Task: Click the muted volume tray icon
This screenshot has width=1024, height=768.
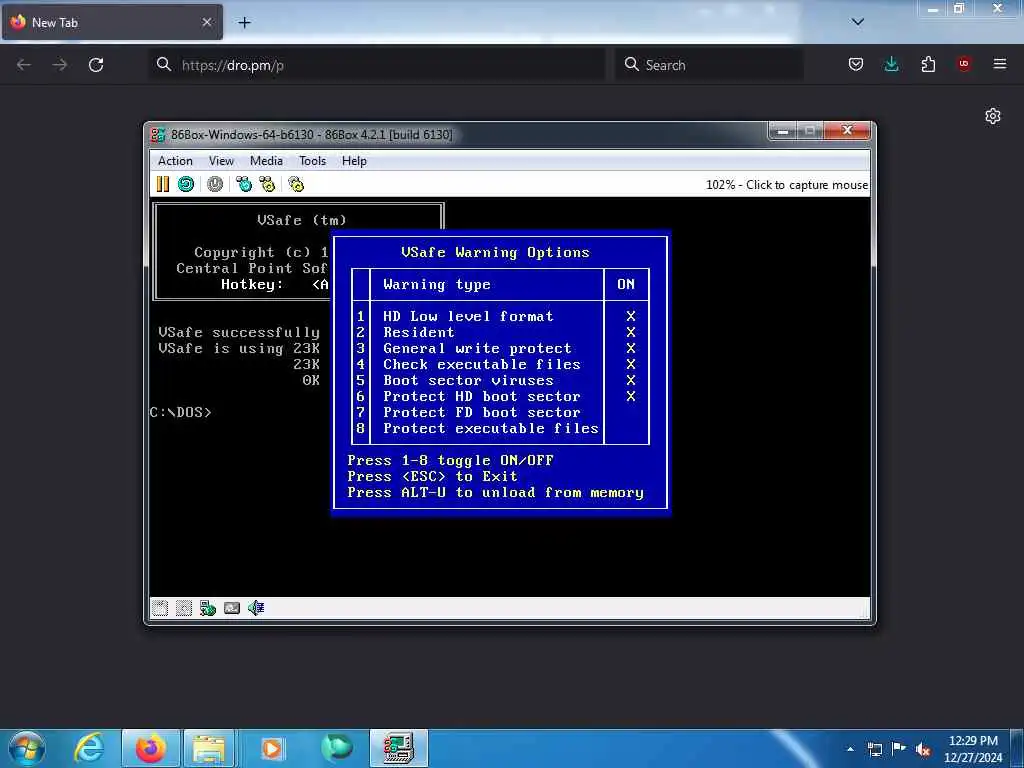Action: coord(923,749)
